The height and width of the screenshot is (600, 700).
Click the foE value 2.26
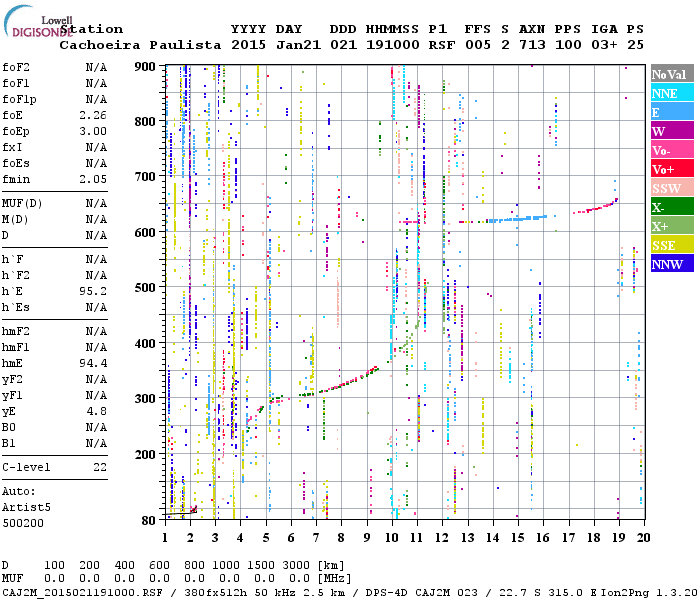(x=93, y=115)
